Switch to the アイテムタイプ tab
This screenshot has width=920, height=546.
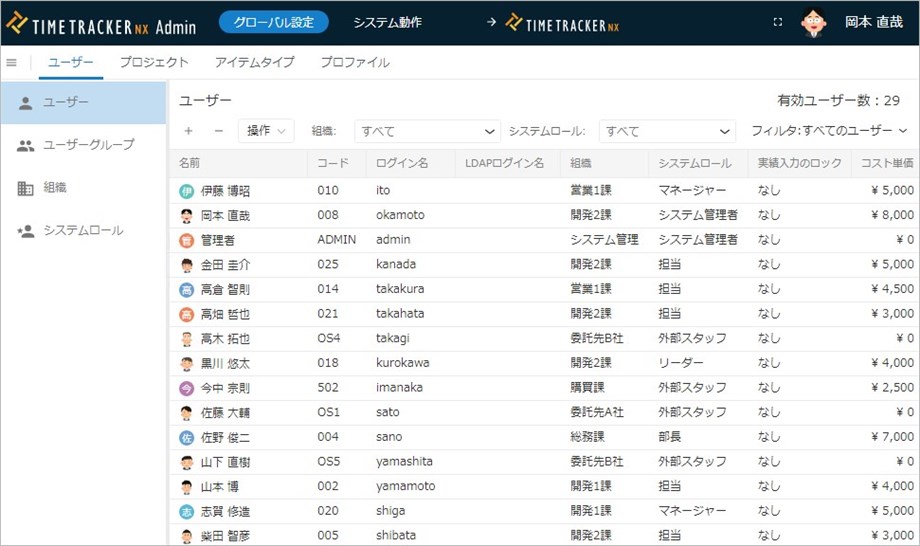tap(254, 62)
